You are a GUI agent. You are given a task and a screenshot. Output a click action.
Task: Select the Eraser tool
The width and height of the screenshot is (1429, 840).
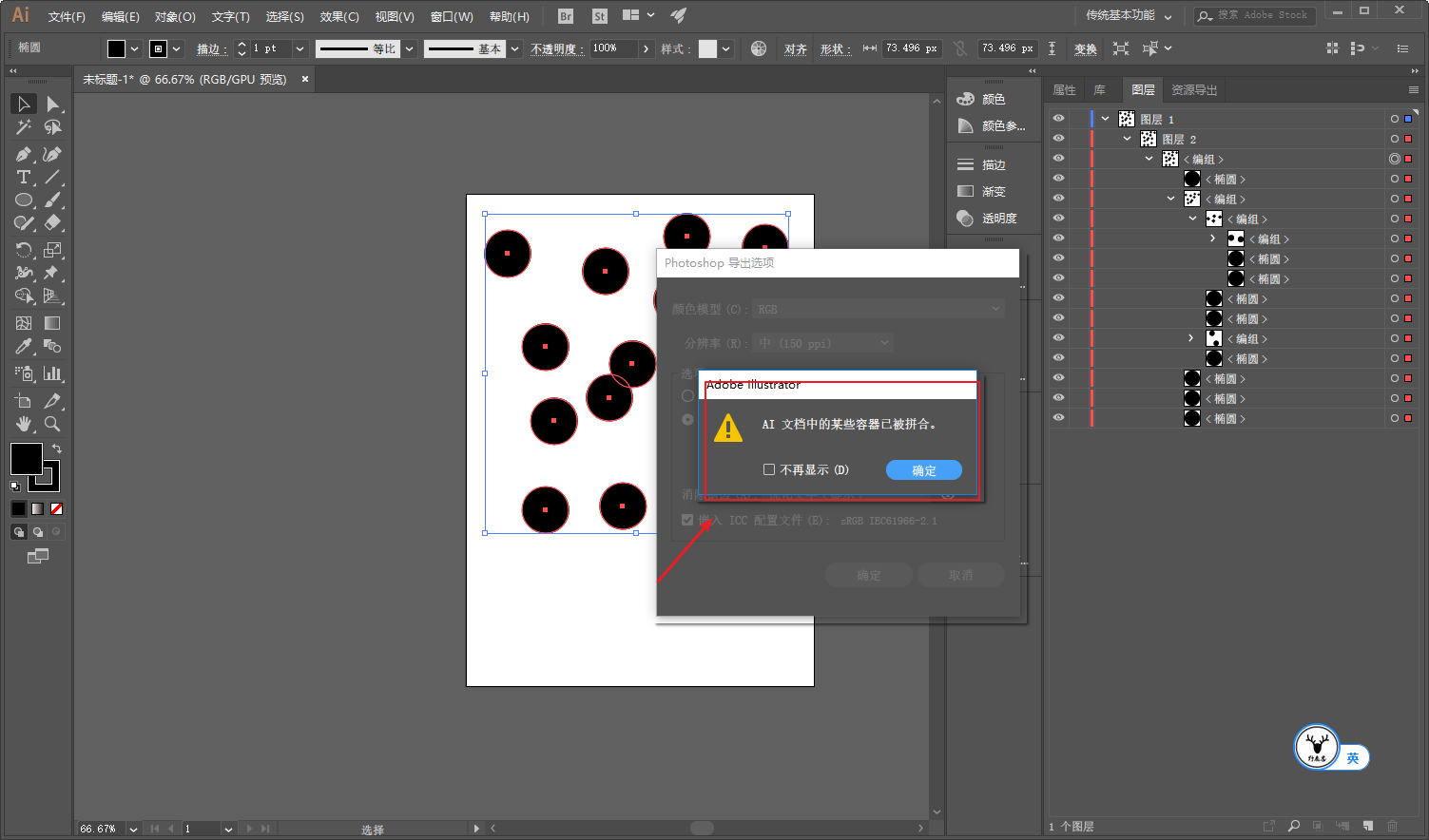point(53,222)
